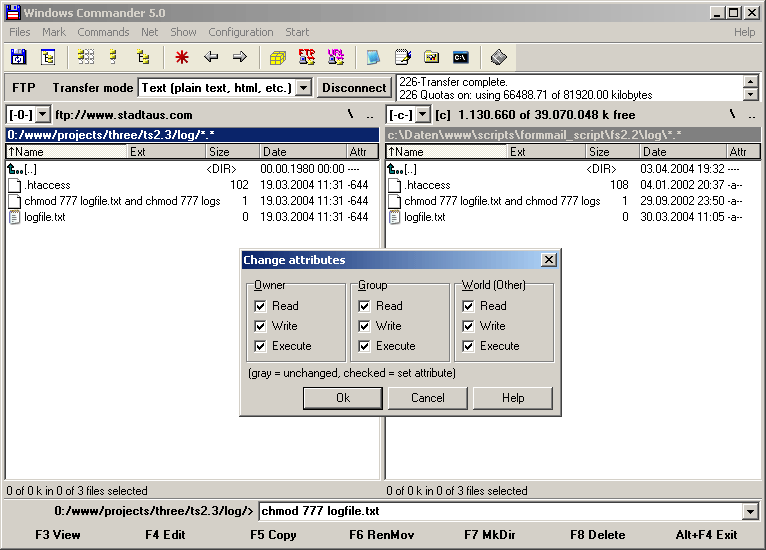The image size is (766, 550).
Task: Open the directory tree toolbar icon
Action: [x=48, y=57]
